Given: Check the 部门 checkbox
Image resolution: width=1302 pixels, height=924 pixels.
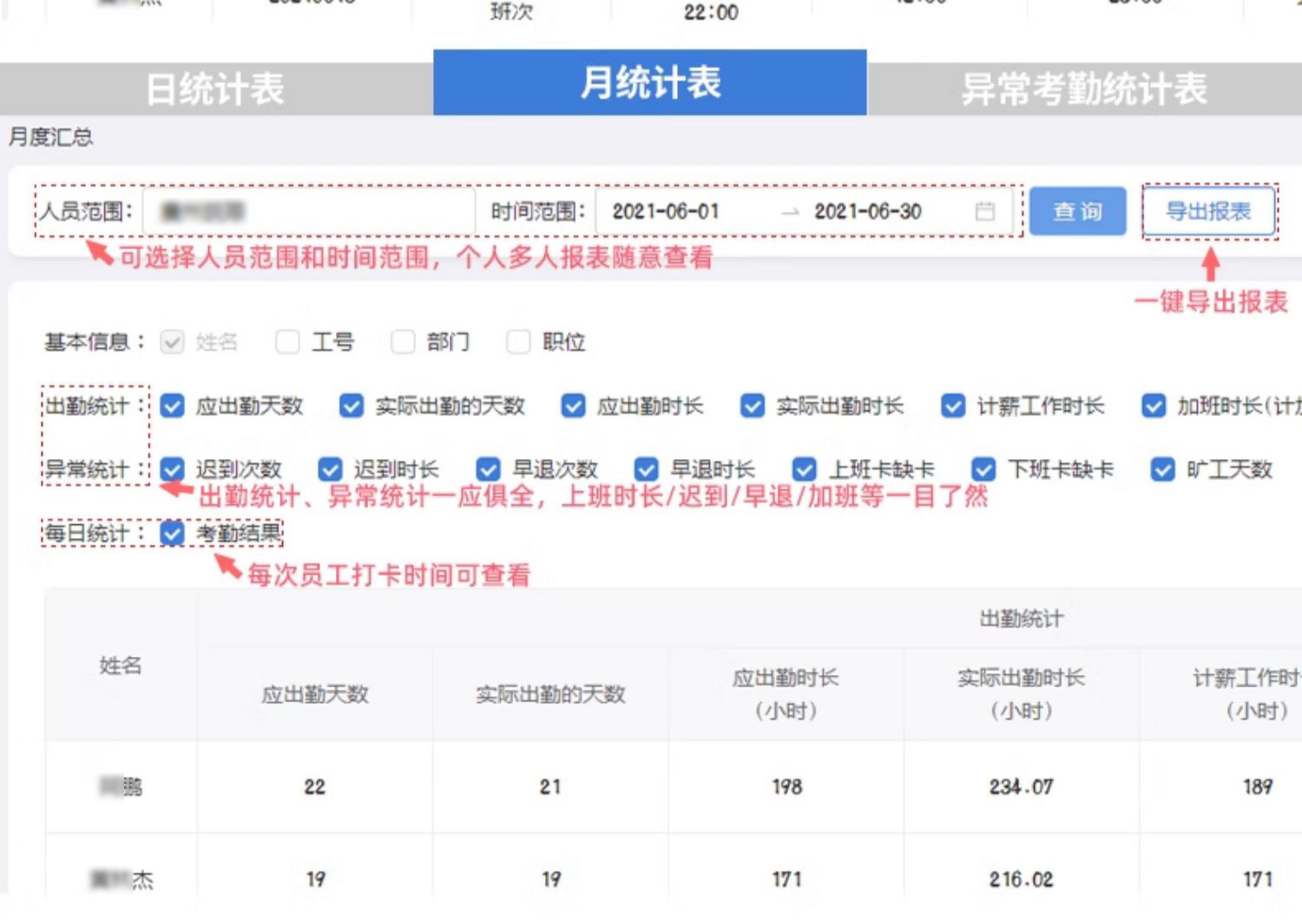Looking at the screenshot, I should (403, 343).
